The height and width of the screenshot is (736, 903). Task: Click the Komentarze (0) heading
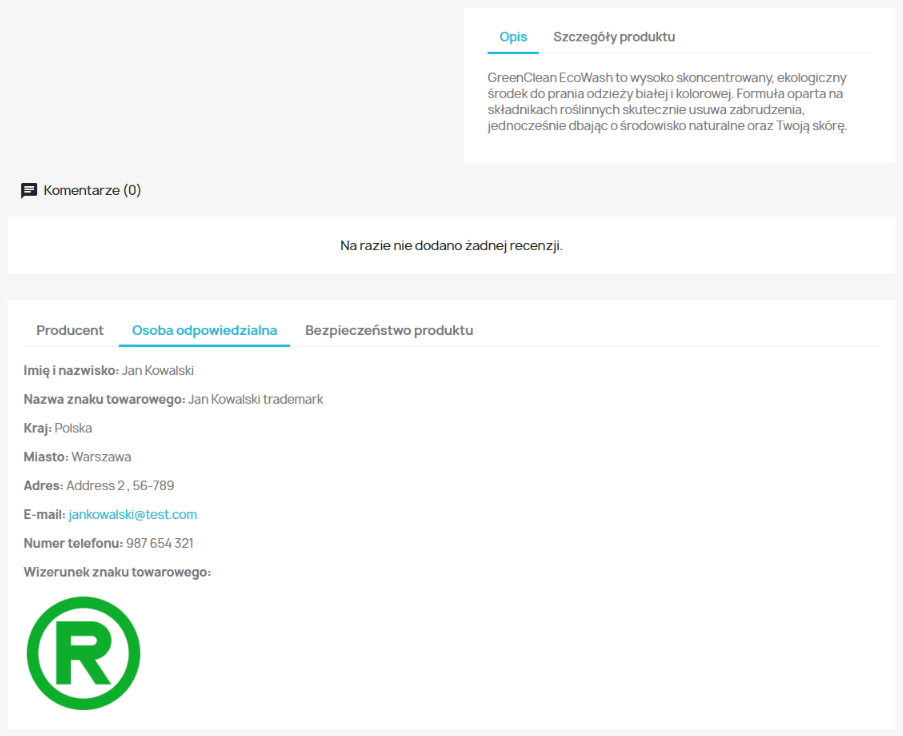[x=92, y=190]
